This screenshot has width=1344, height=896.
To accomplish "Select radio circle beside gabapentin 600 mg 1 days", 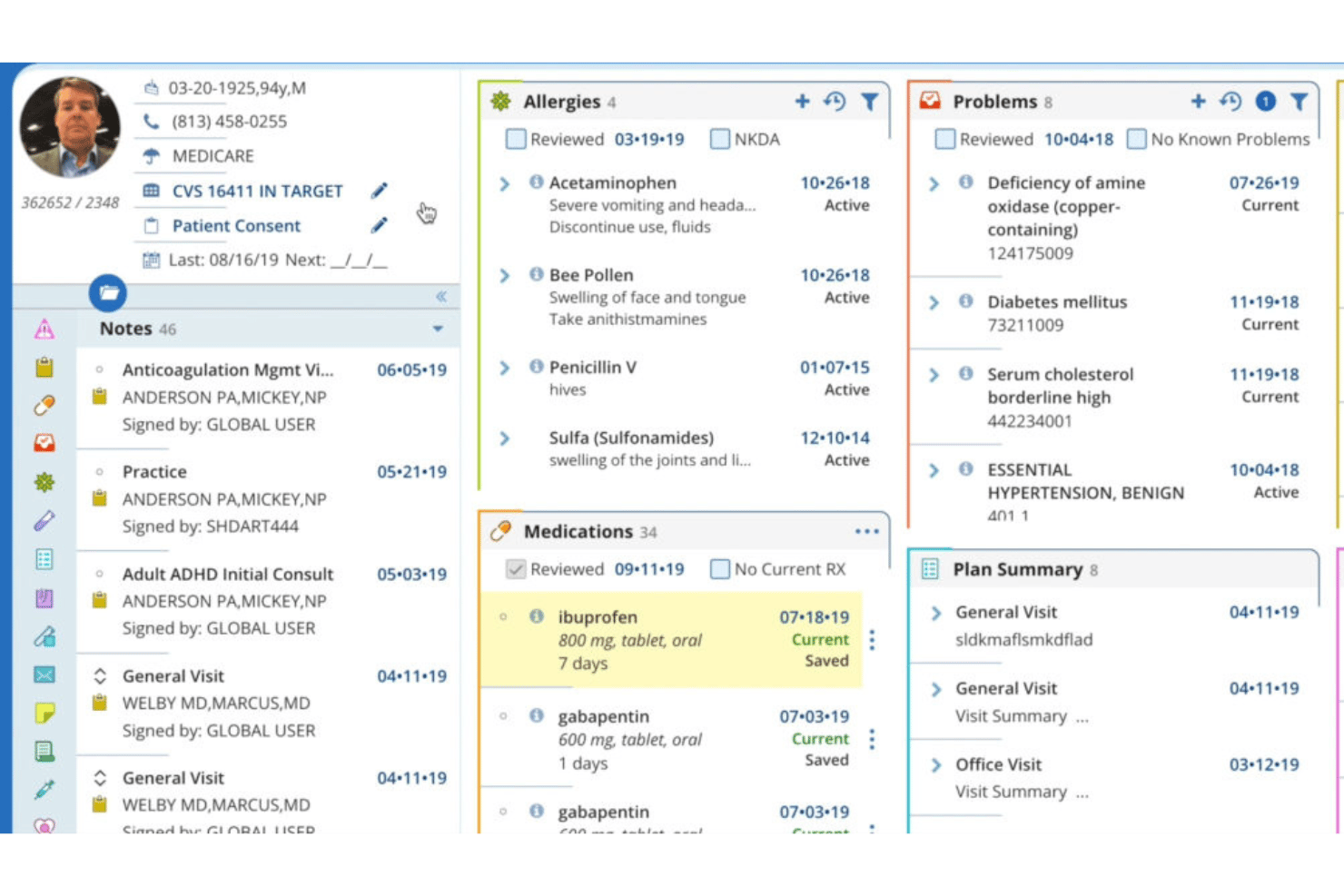I will click(503, 715).
